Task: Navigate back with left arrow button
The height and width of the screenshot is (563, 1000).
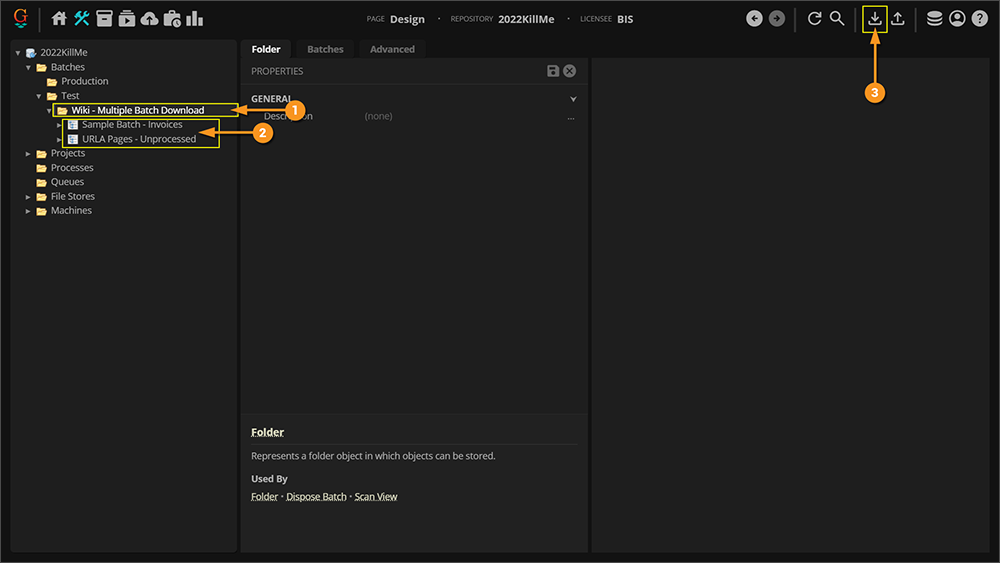Action: 754,18
